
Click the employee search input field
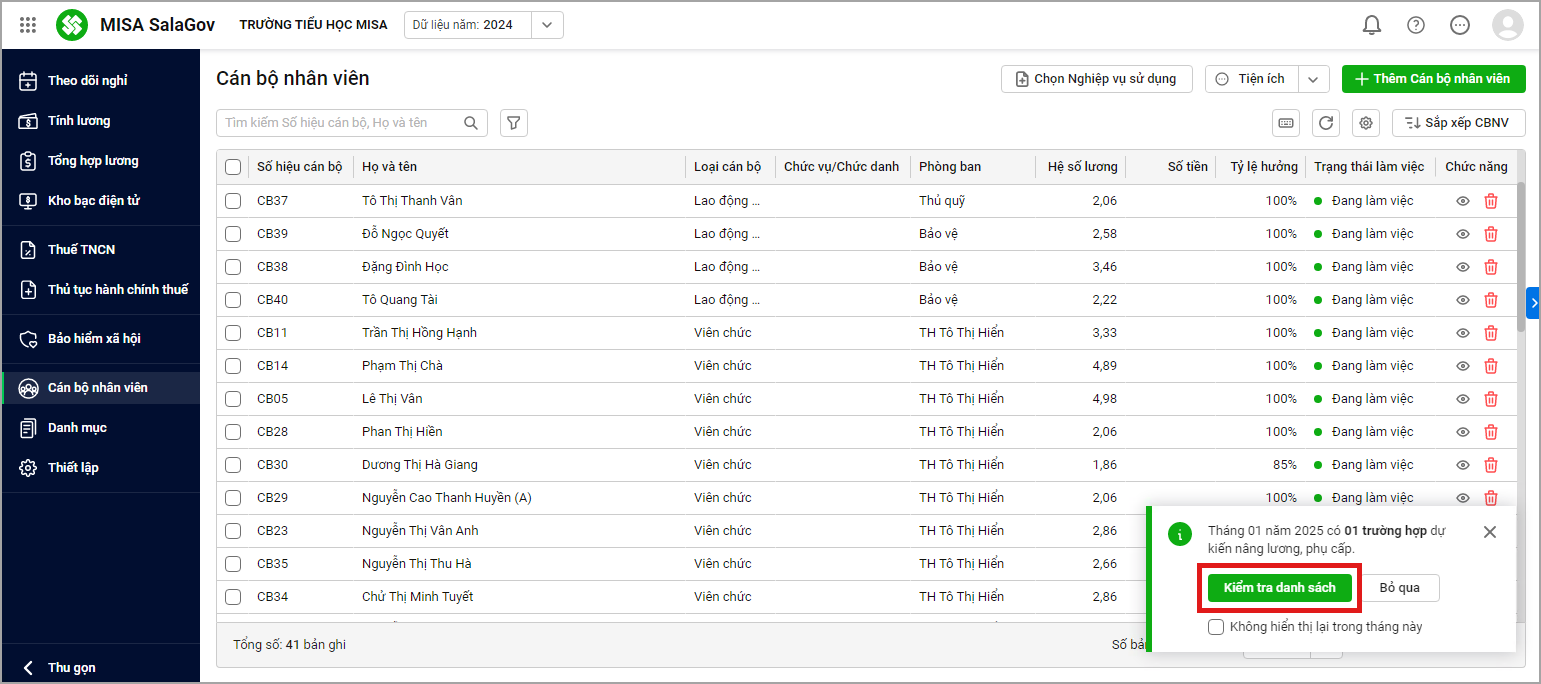pyautogui.click(x=340, y=123)
